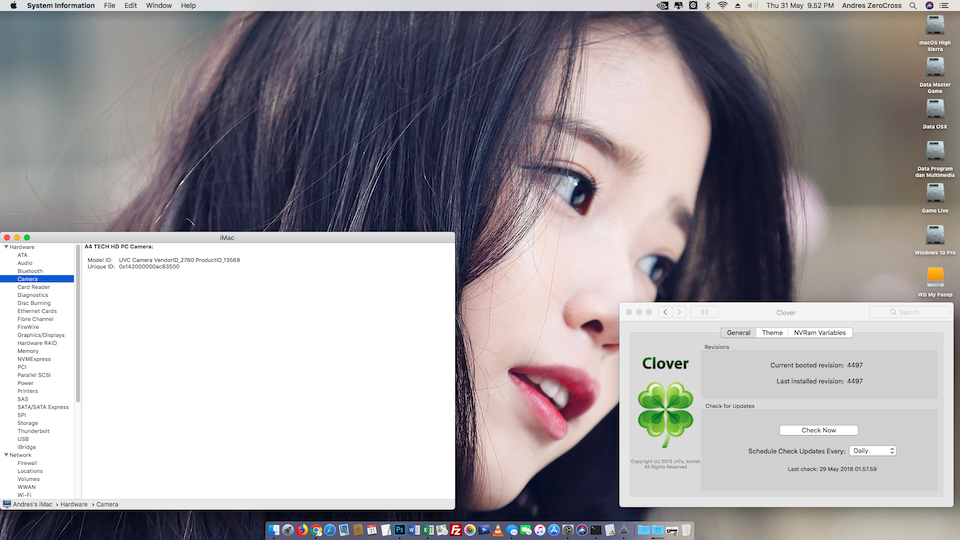Open Finder from the Dock
The image size is (960, 540).
coord(274,530)
